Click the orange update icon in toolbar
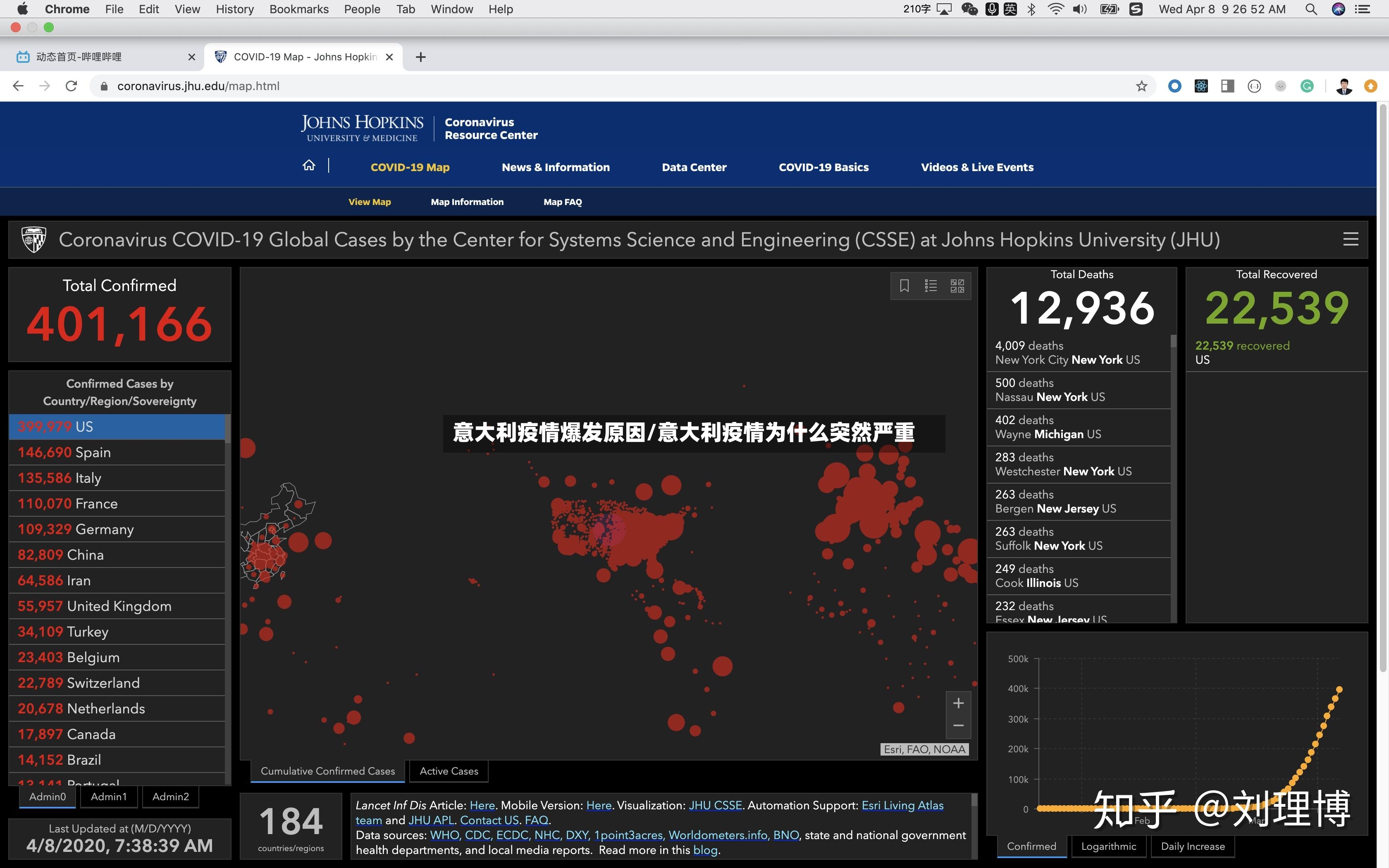This screenshot has width=1389, height=868. tap(1371, 86)
